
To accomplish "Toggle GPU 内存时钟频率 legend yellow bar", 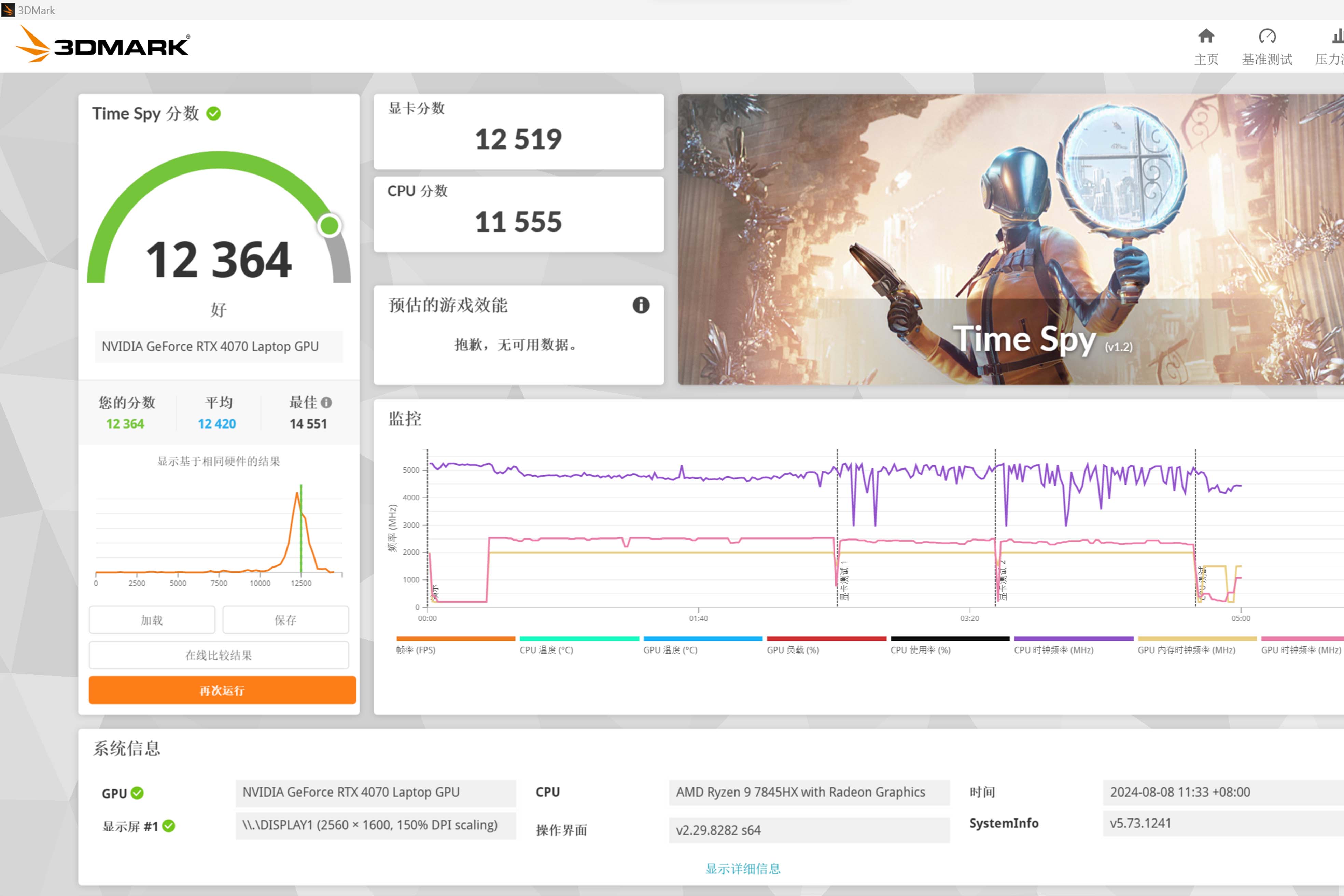I will tap(1197, 639).
